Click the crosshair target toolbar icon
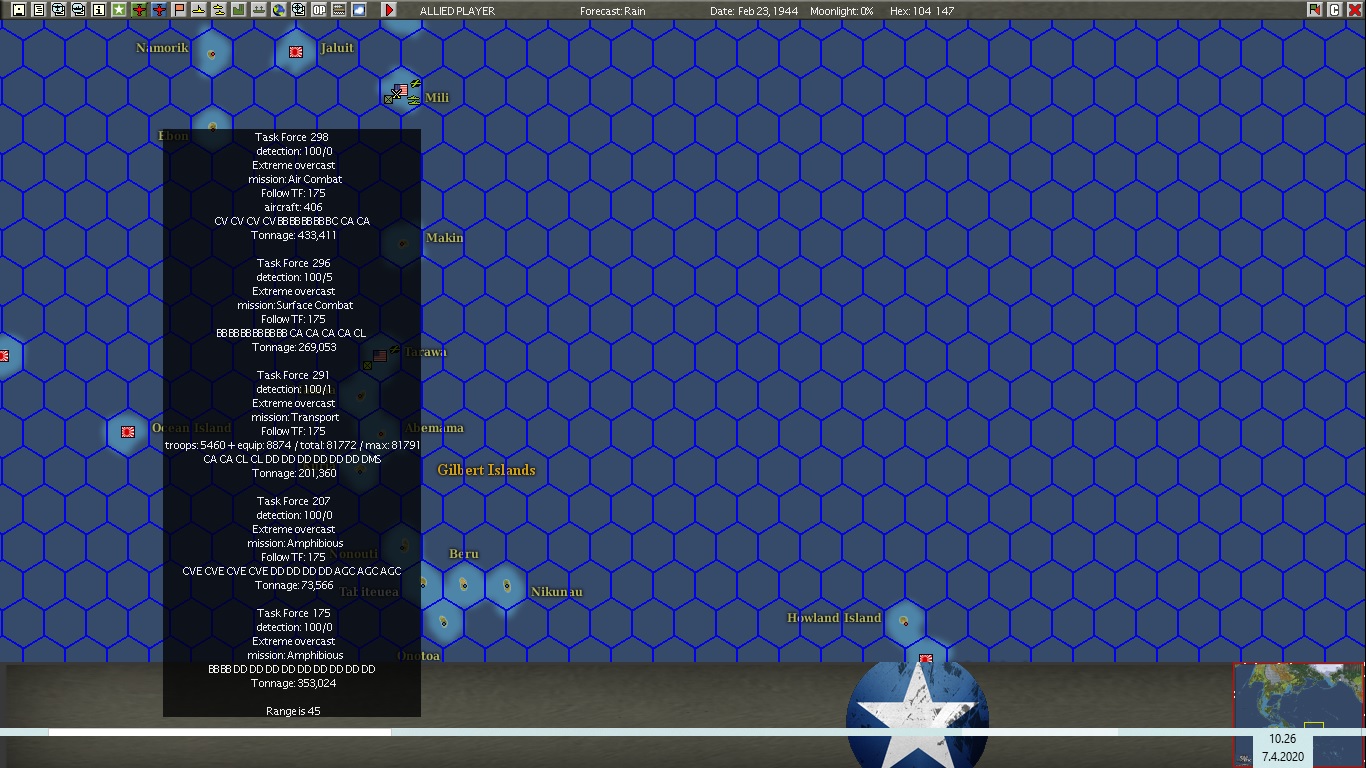This screenshot has height=768, width=1366. click(299, 10)
